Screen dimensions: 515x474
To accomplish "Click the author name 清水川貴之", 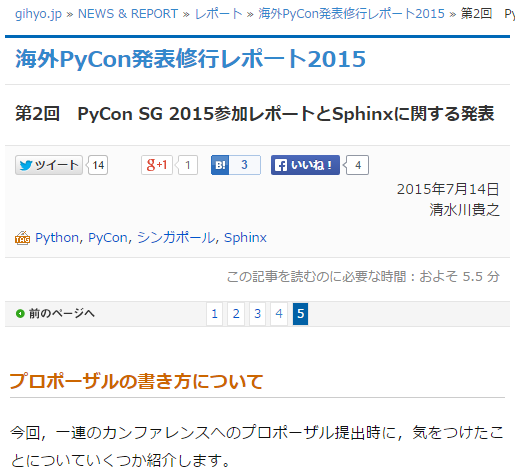I will pos(464,210).
